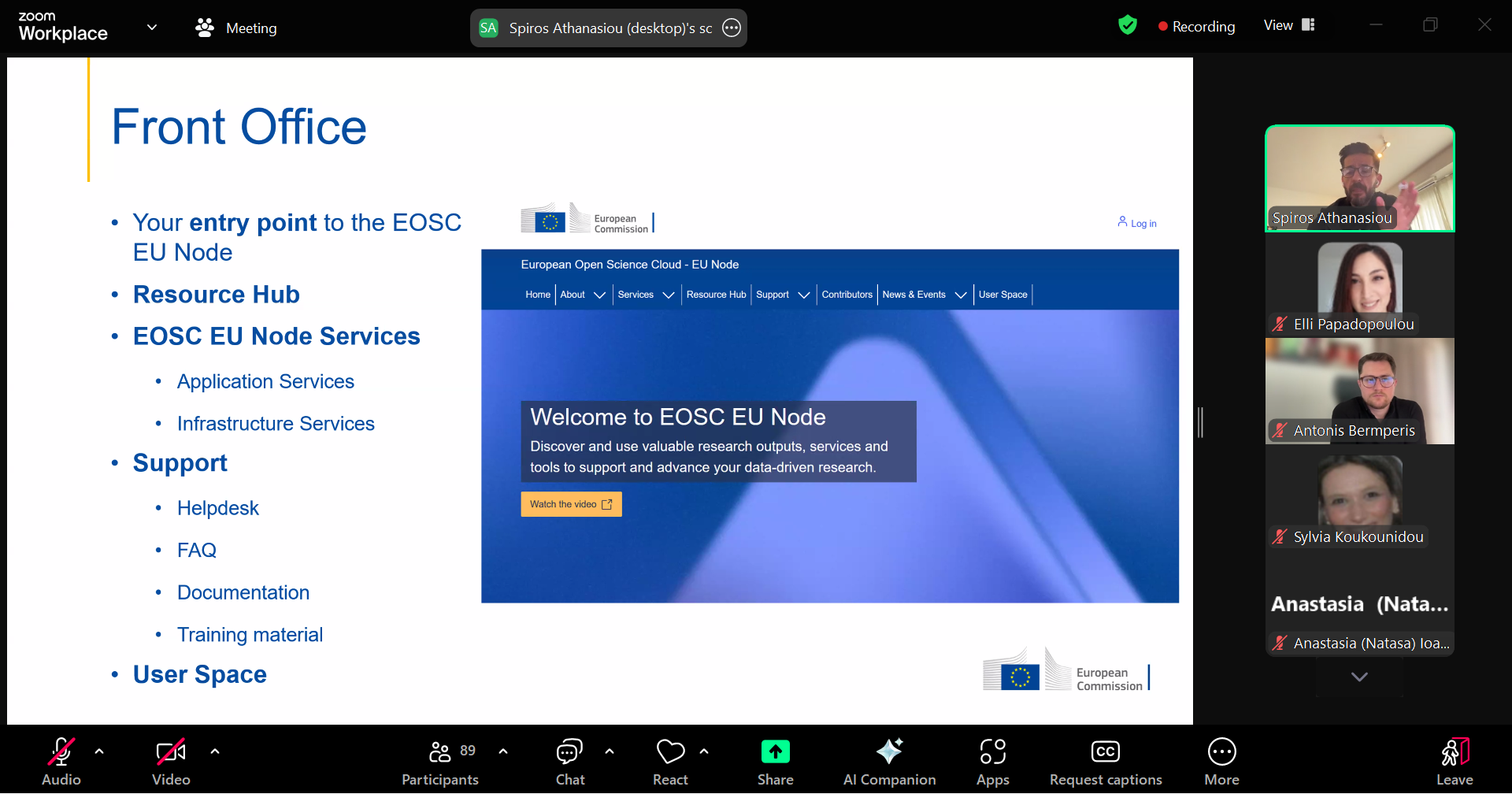Open screen share options ellipsis
Image resolution: width=1512 pixels, height=794 pixels.
point(732,28)
